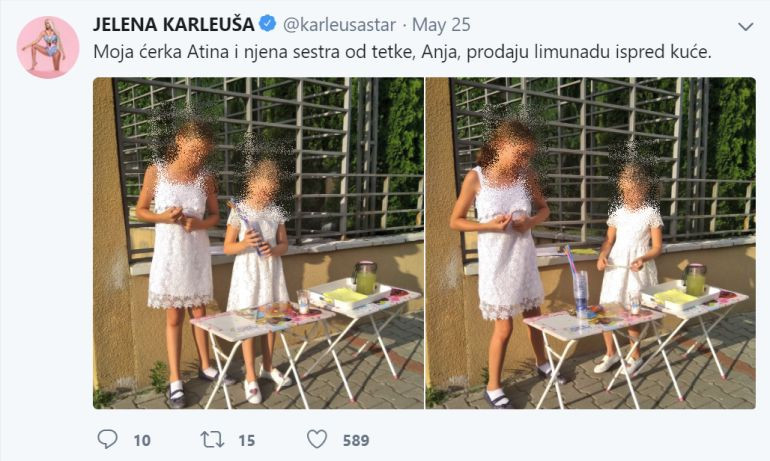Like the tweet with heart icon
770x461 pixels.
(317, 439)
